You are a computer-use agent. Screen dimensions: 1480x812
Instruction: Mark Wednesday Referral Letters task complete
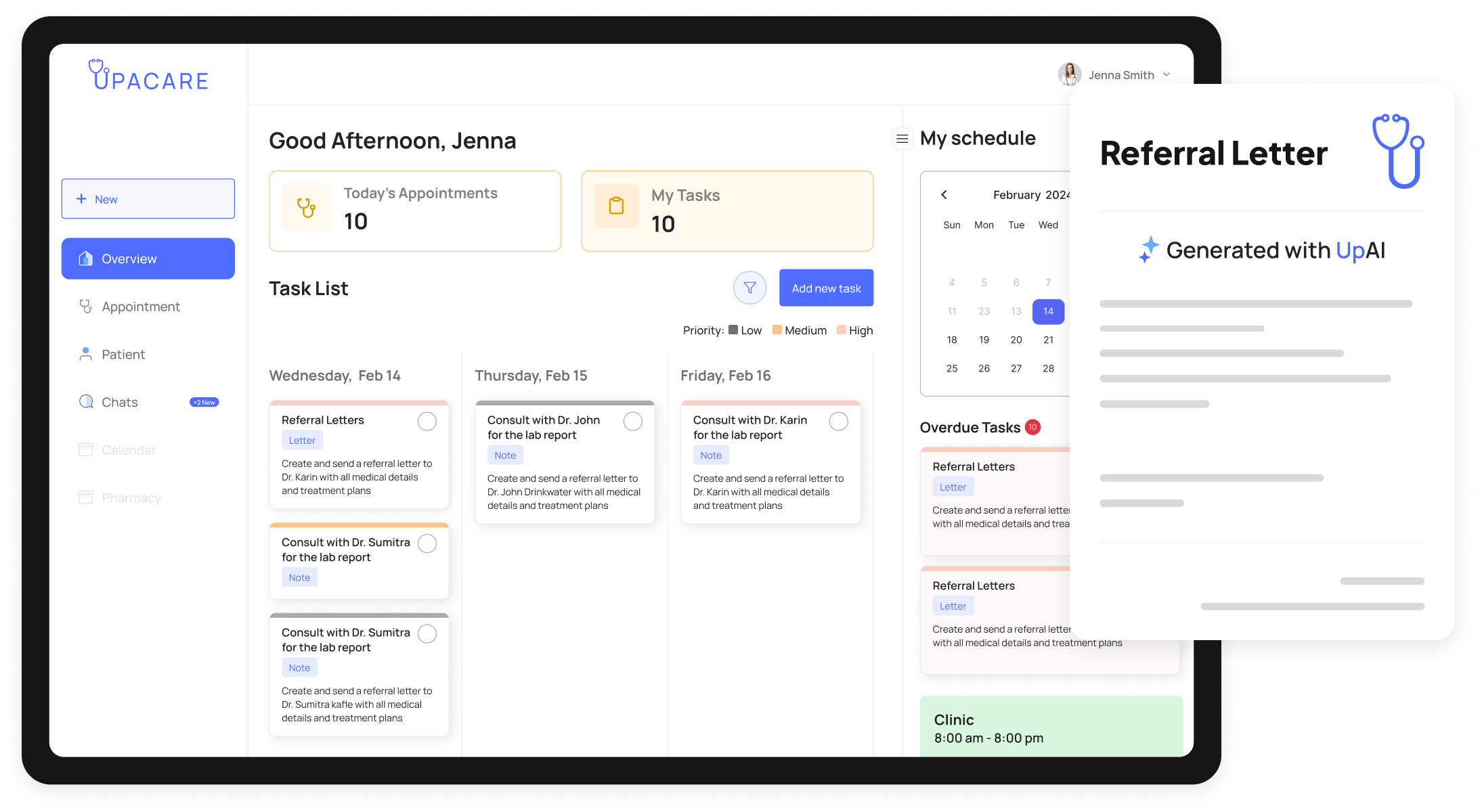(x=427, y=422)
